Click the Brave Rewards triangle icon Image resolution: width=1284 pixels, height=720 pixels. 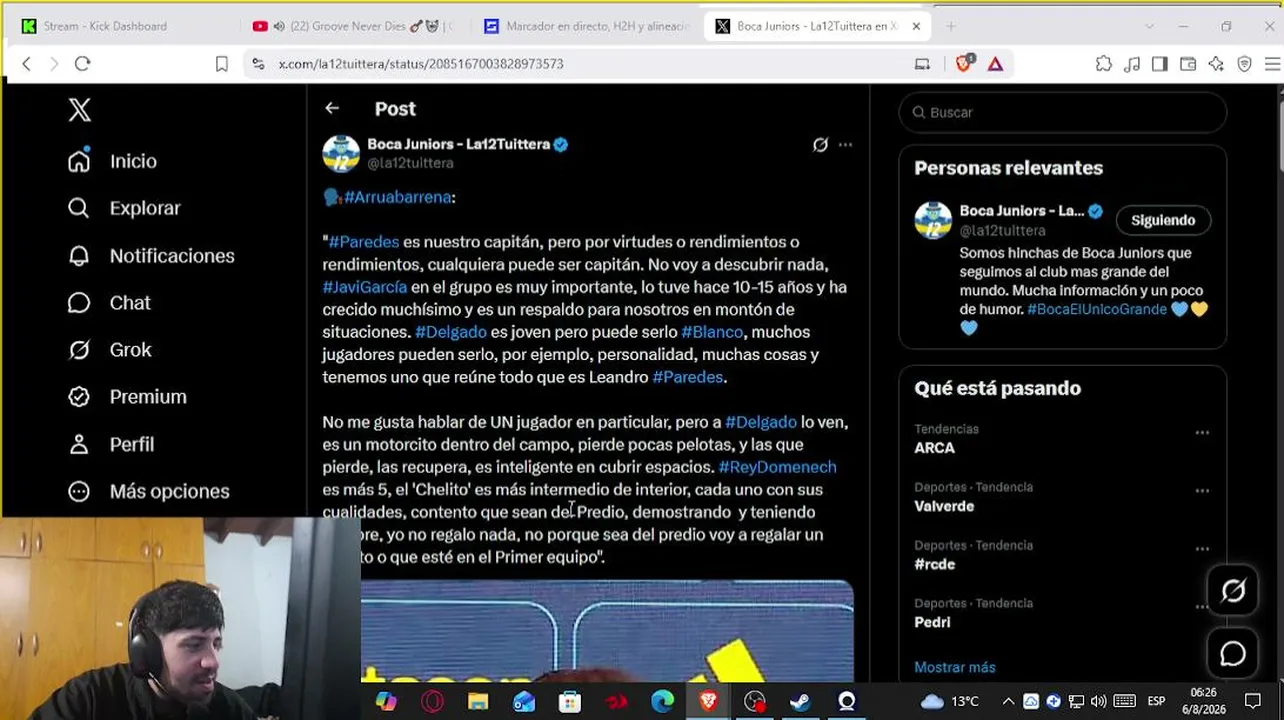click(x=995, y=64)
